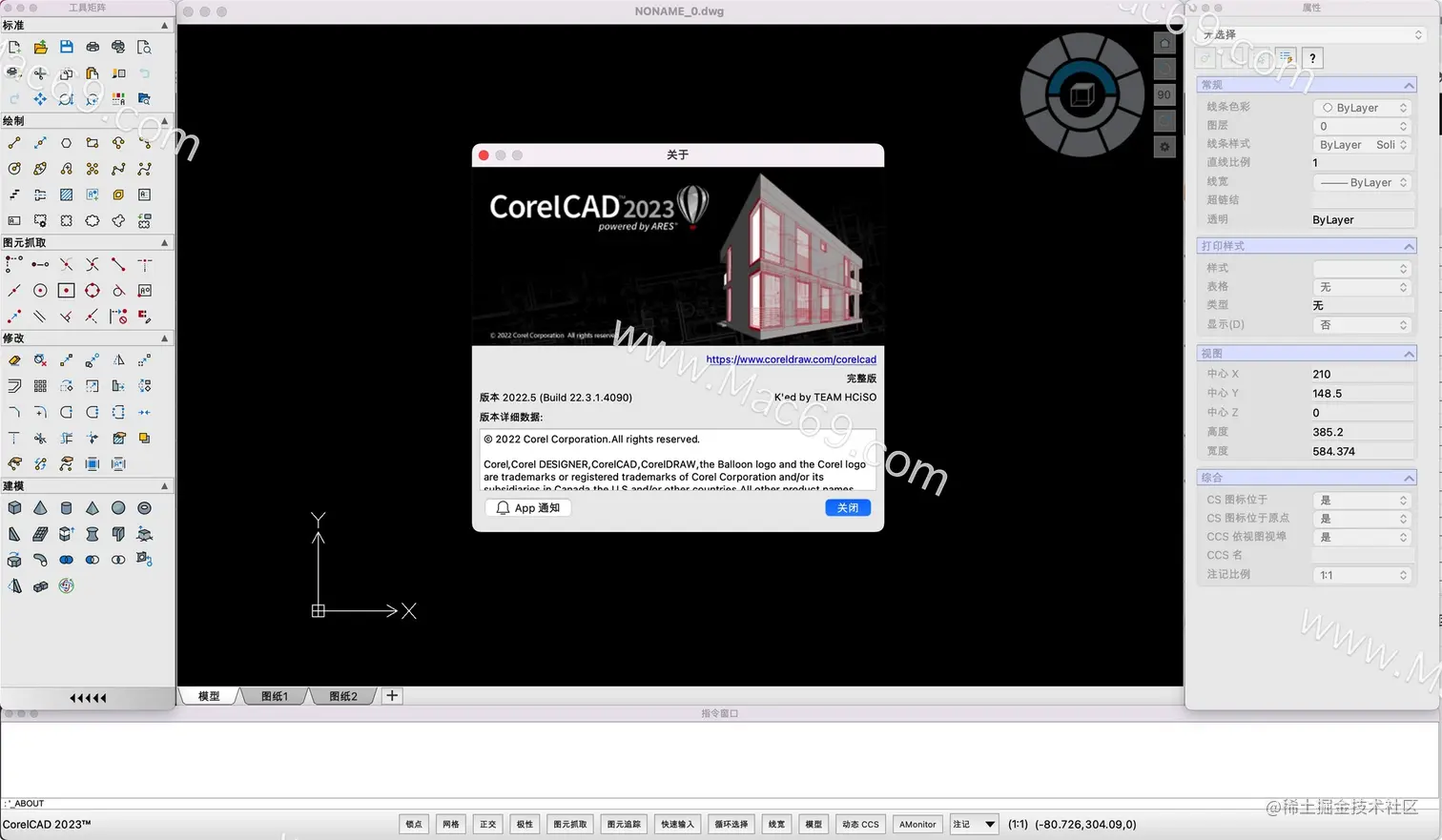Click the 线宽 status bar button
The width and height of the screenshot is (1442, 840).
click(x=776, y=824)
